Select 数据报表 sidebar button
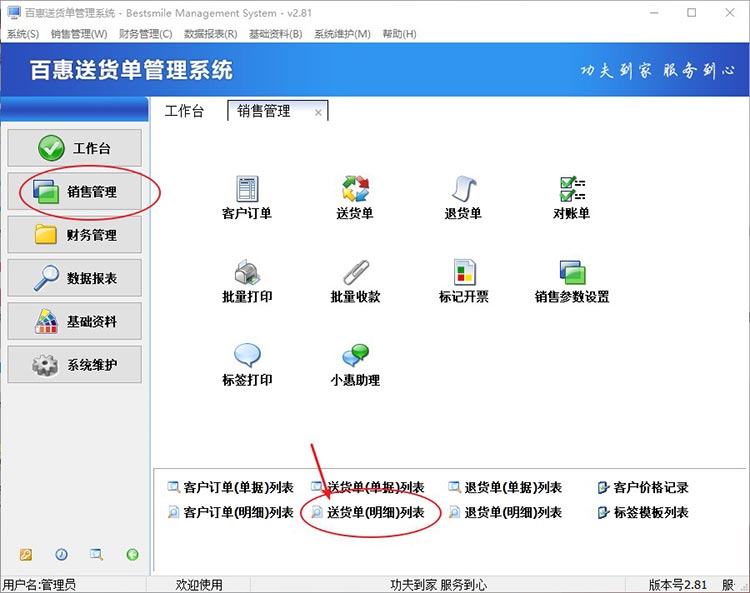This screenshot has width=750, height=593. coord(75,278)
